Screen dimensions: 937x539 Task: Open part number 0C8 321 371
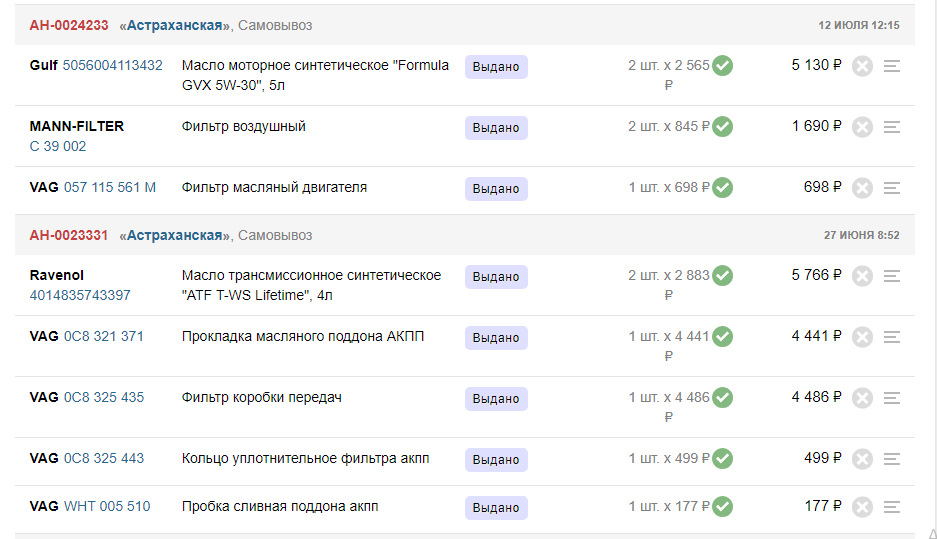pos(104,336)
